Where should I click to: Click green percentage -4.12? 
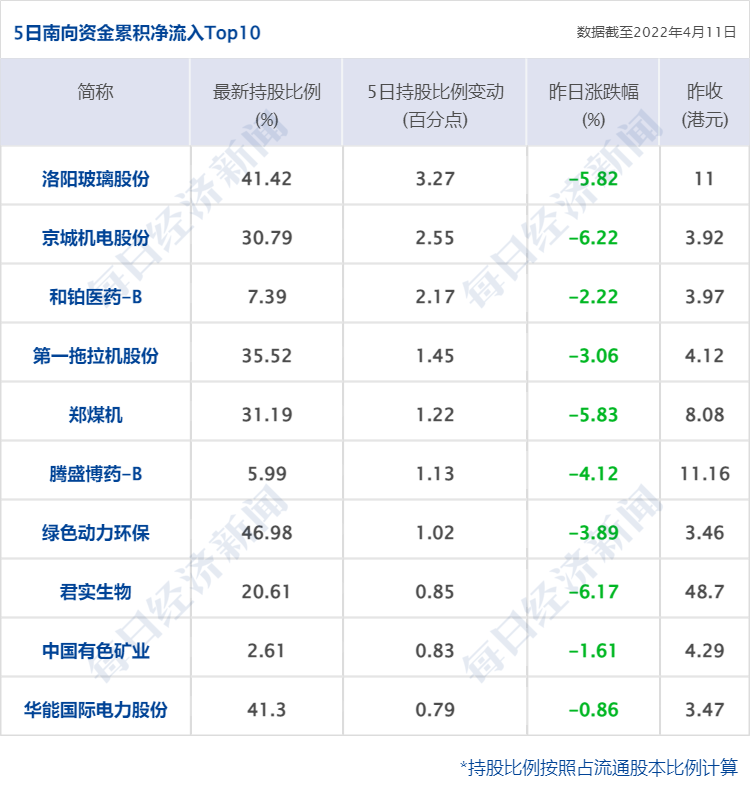click(x=593, y=474)
